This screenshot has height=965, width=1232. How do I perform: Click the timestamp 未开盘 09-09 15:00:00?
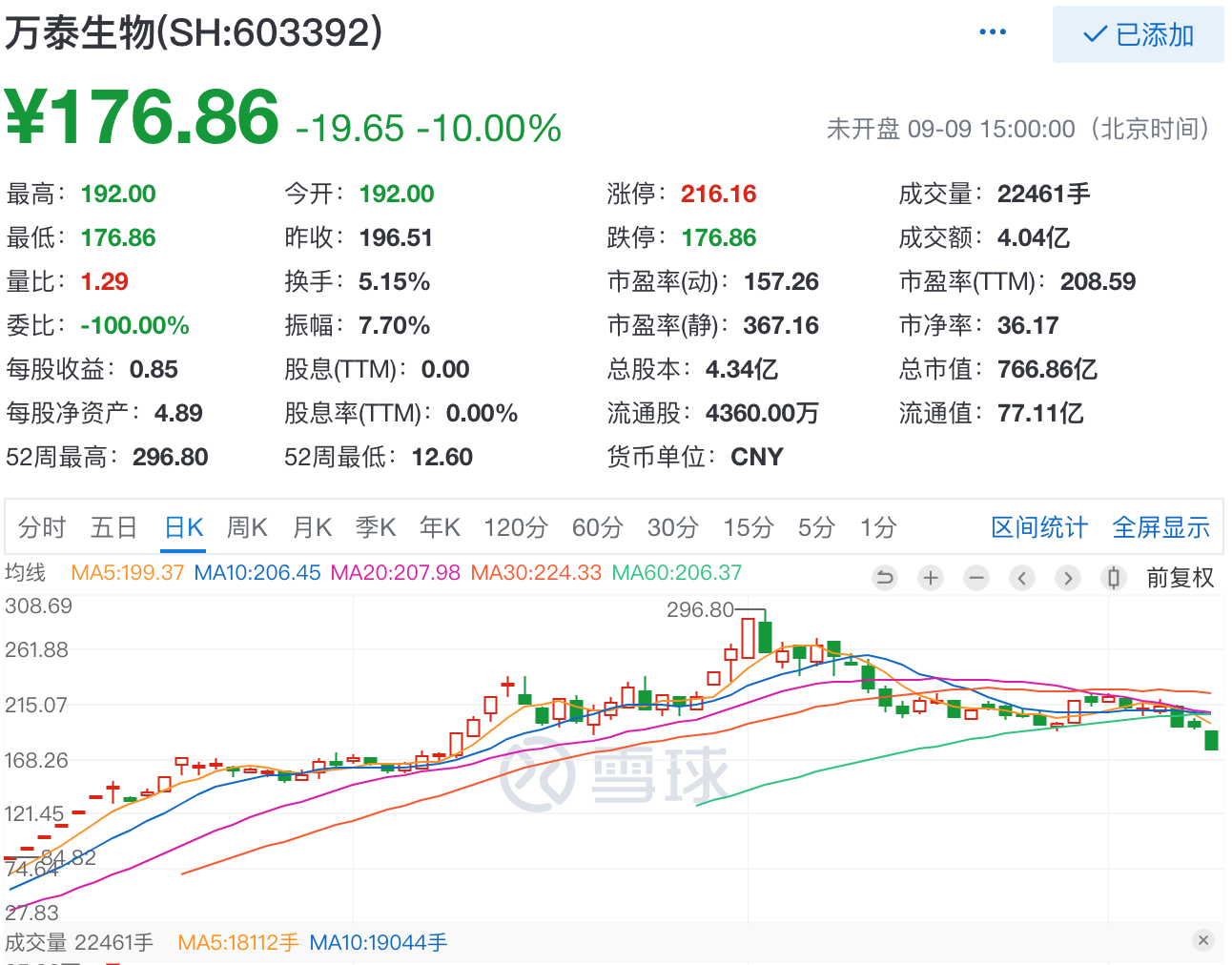coord(951,129)
